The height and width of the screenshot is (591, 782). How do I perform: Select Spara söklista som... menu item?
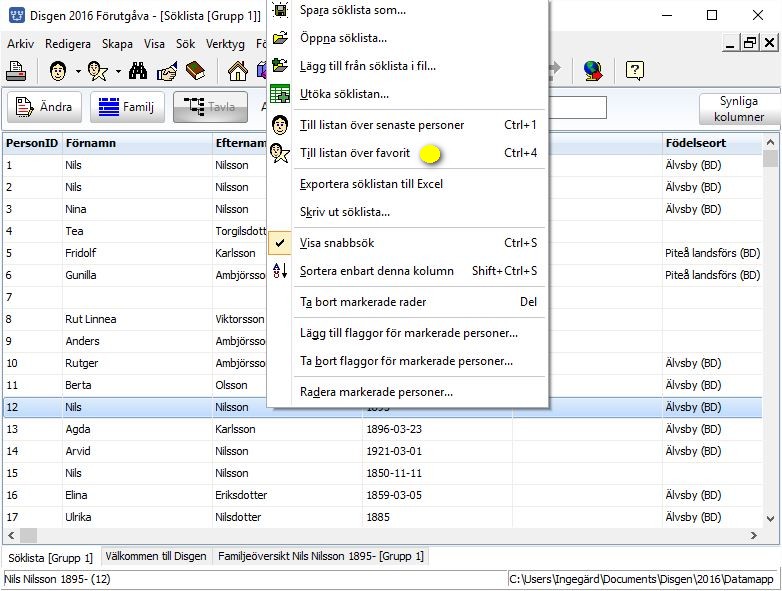pyautogui.click(x=408, y=10)
